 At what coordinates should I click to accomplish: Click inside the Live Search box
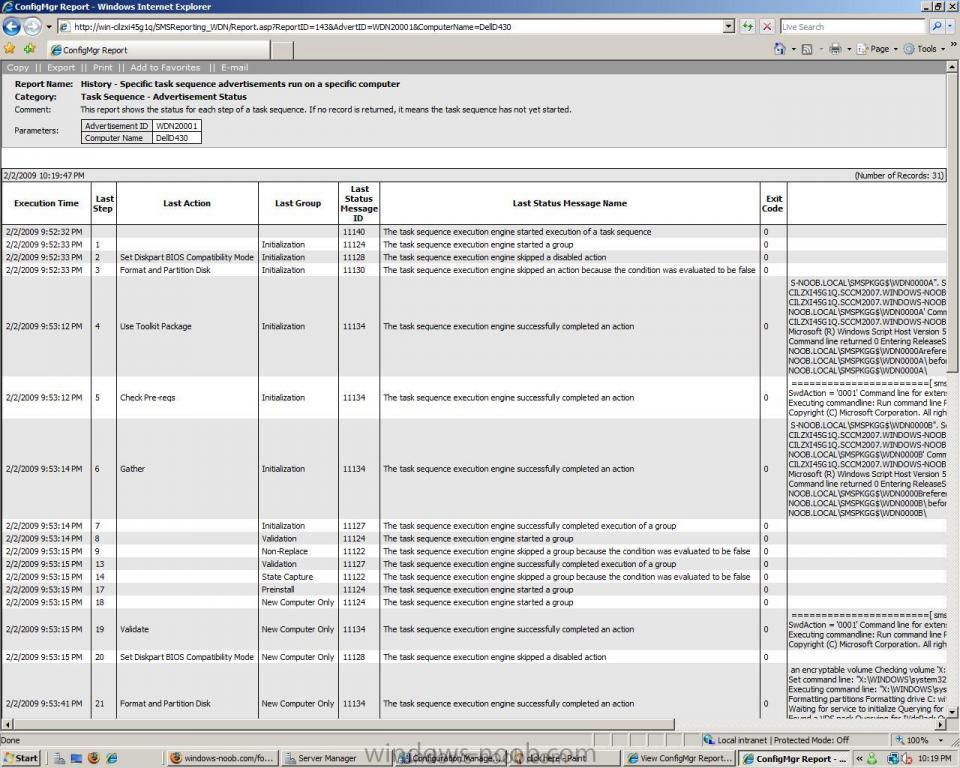pyautogui.click(x=852, y=27)
